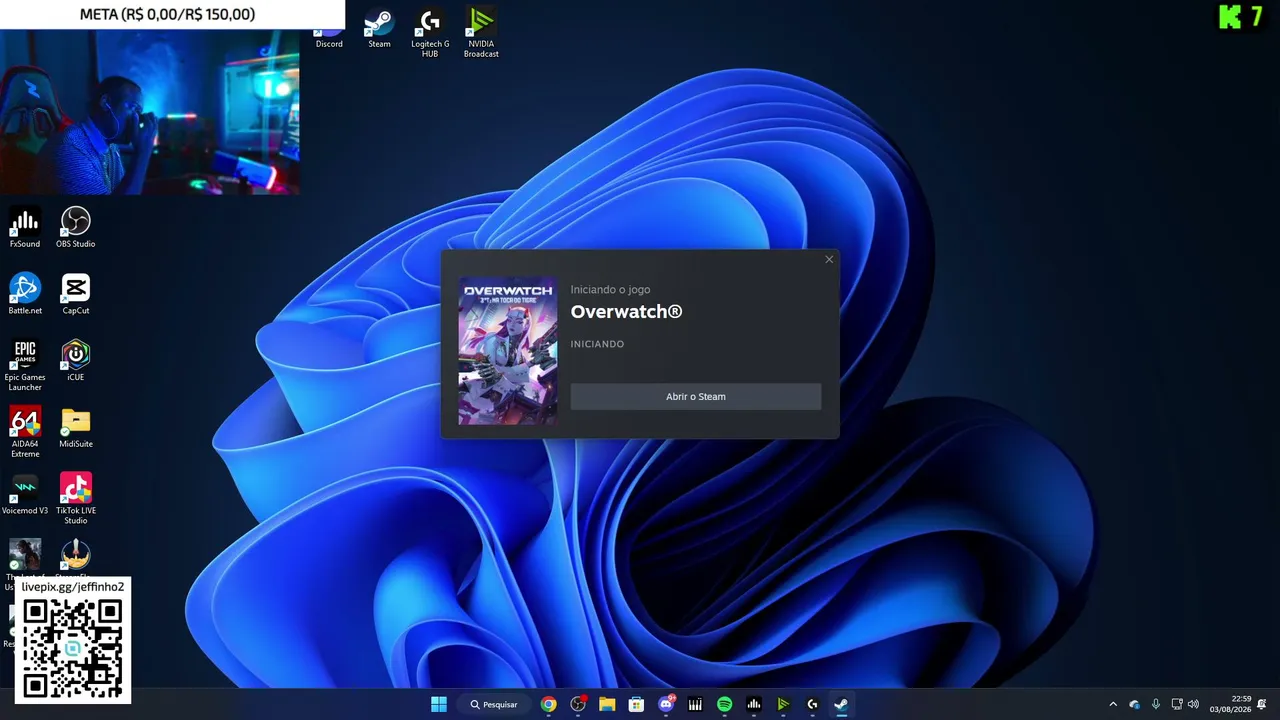Launch Logitech G HUB from the desktop
Viewport: 1280px width, 720px height.
tap(430, 33)
